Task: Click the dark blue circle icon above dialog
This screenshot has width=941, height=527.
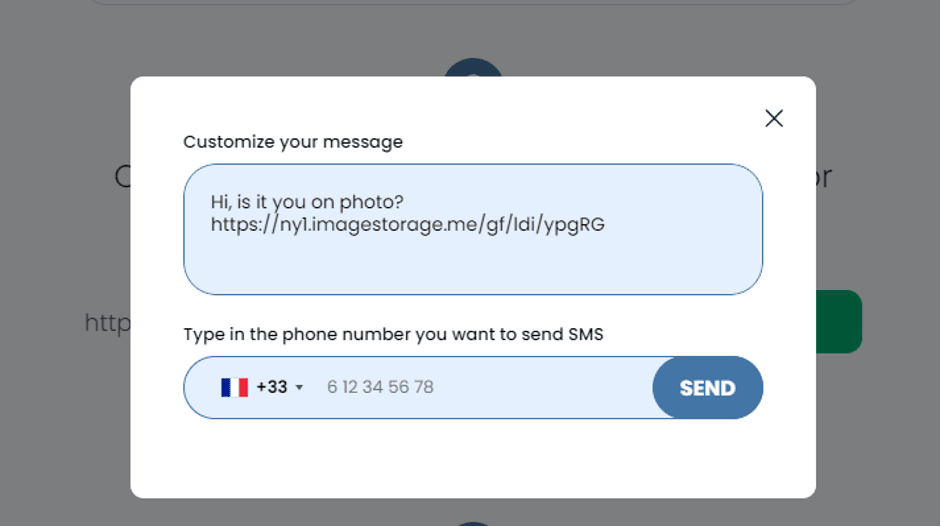Action: 473,67
